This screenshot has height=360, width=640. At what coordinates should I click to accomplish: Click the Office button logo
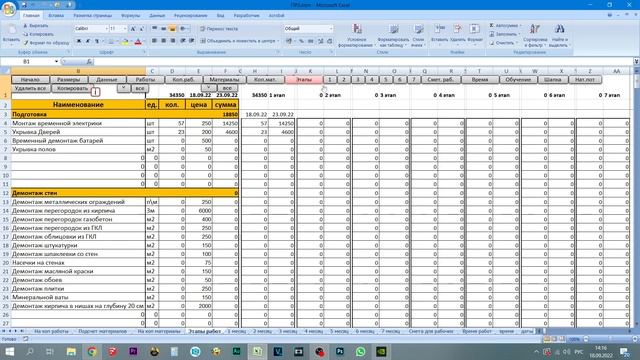tap(9, 8)
